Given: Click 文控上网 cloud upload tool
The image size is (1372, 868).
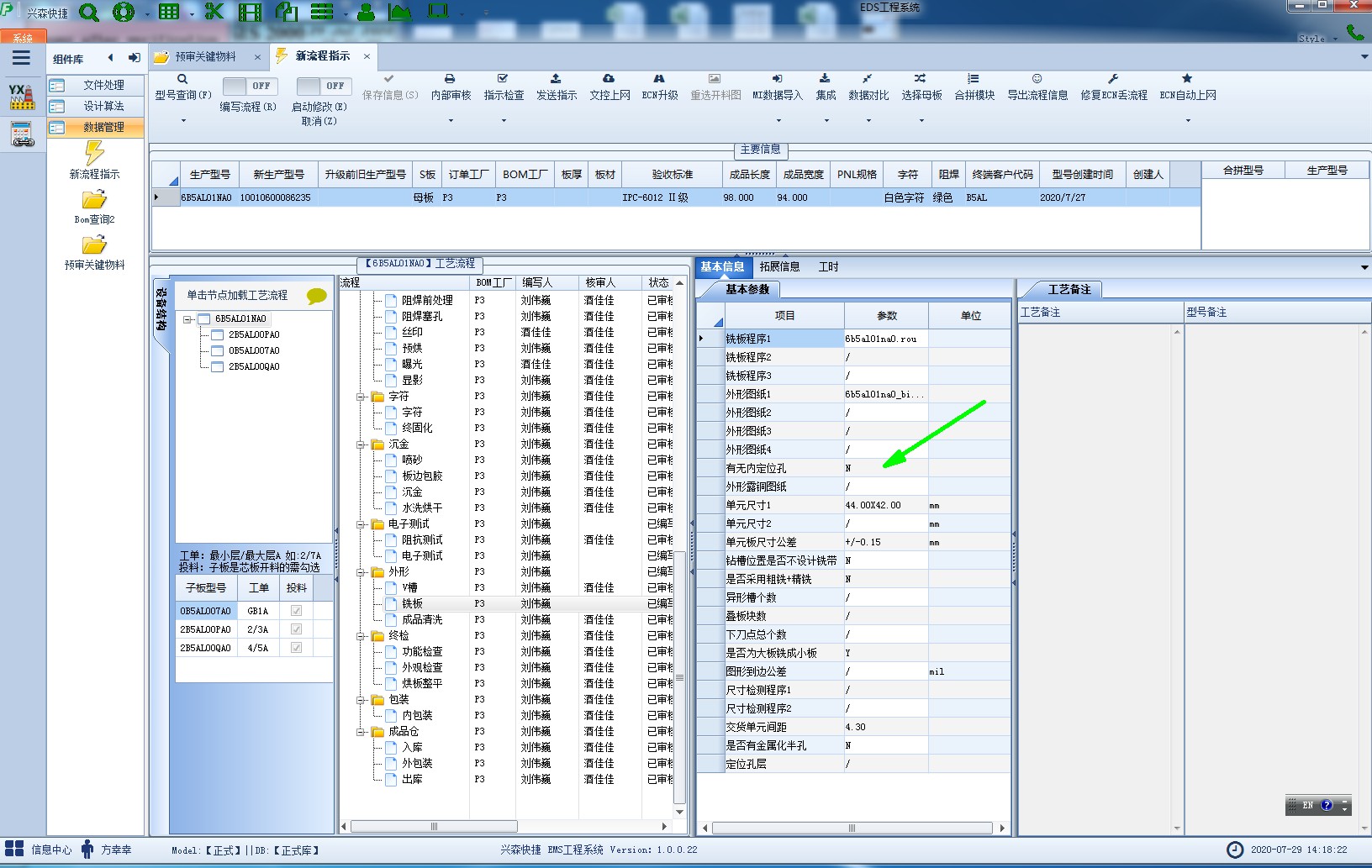Looking at the screenshot, I should pyautogui.click(x=609, y=87).
